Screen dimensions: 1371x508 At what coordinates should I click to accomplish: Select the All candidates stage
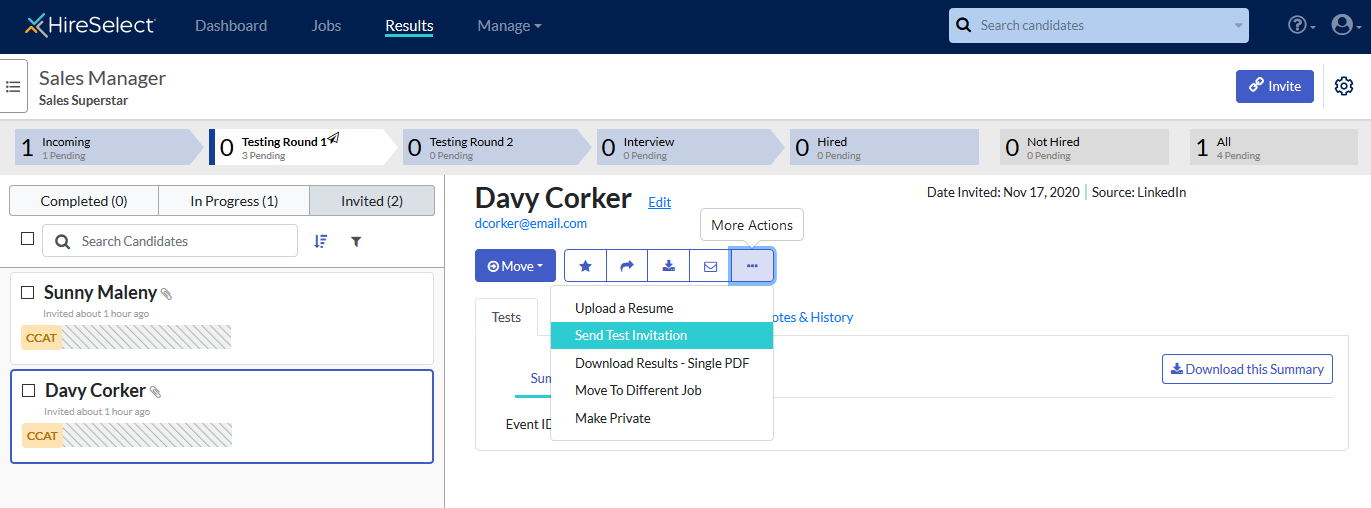coord(1274,147)
